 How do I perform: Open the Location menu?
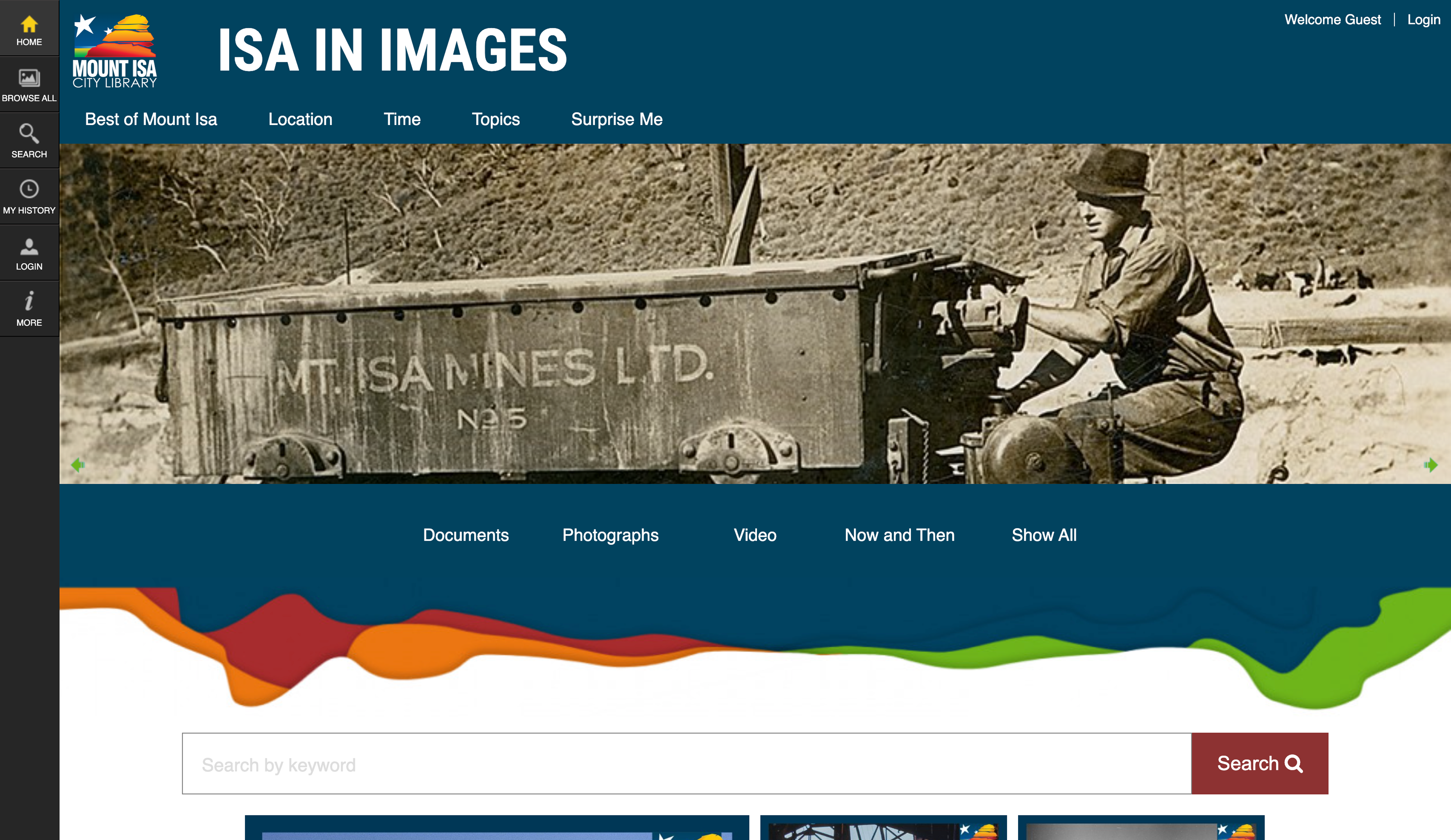(x=300, y=119)
